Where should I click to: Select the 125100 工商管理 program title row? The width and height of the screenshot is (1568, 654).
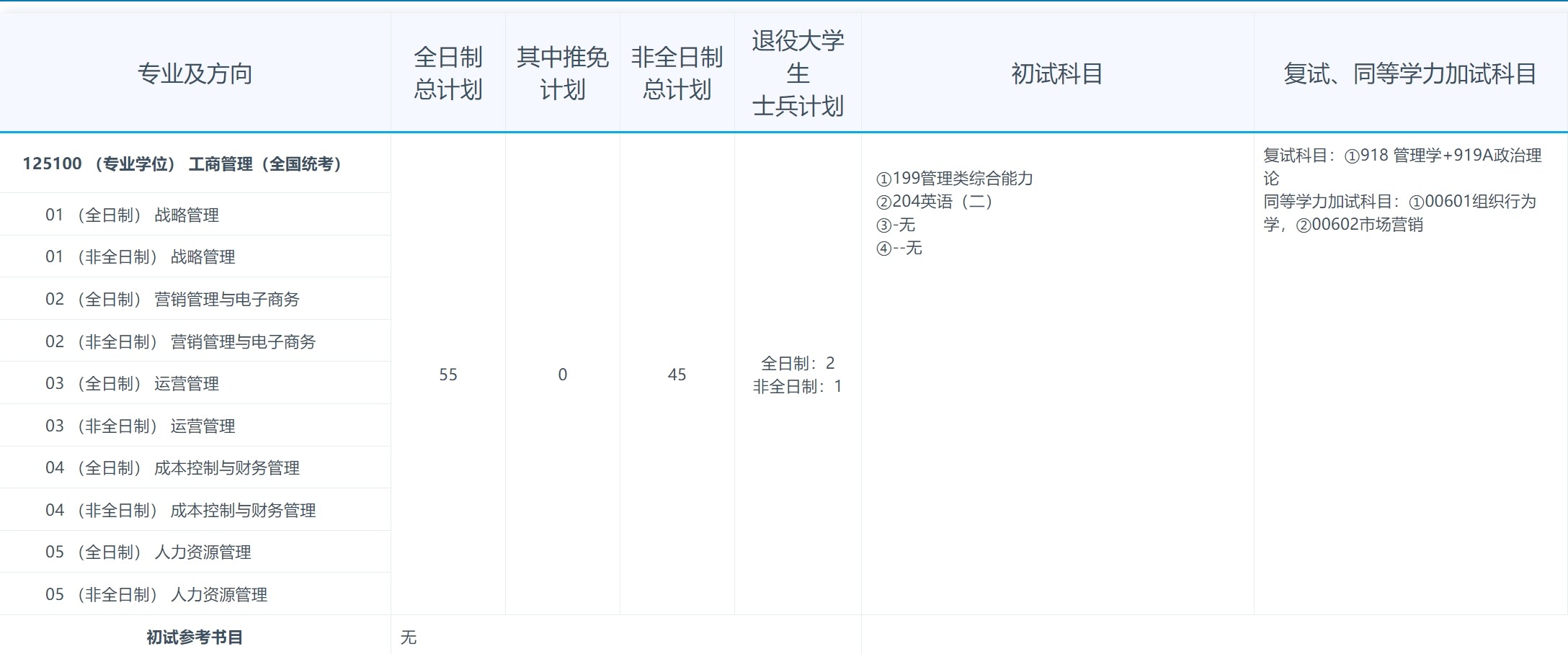pos(195,163)
